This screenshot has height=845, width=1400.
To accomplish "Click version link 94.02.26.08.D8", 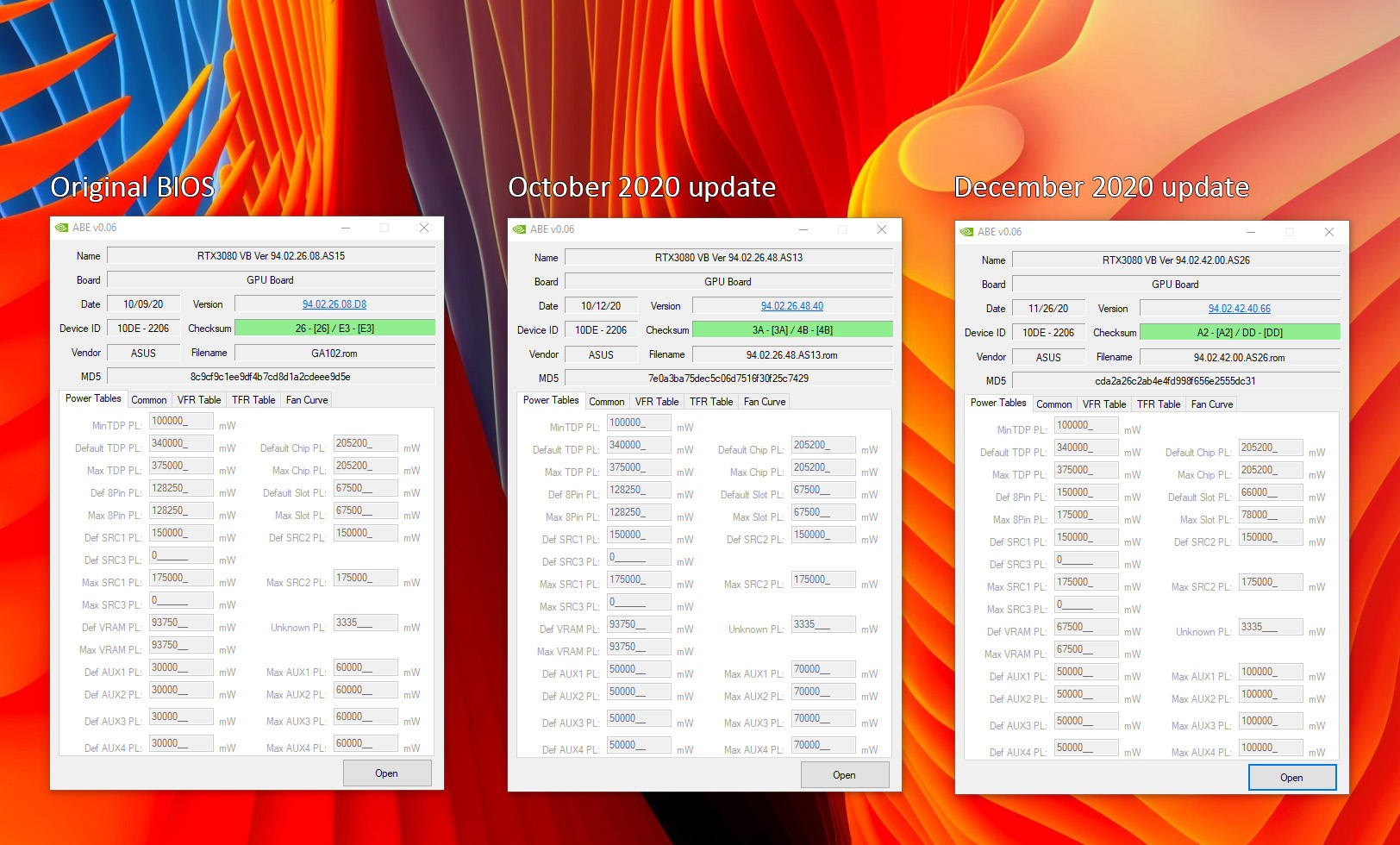I will 334,304.
